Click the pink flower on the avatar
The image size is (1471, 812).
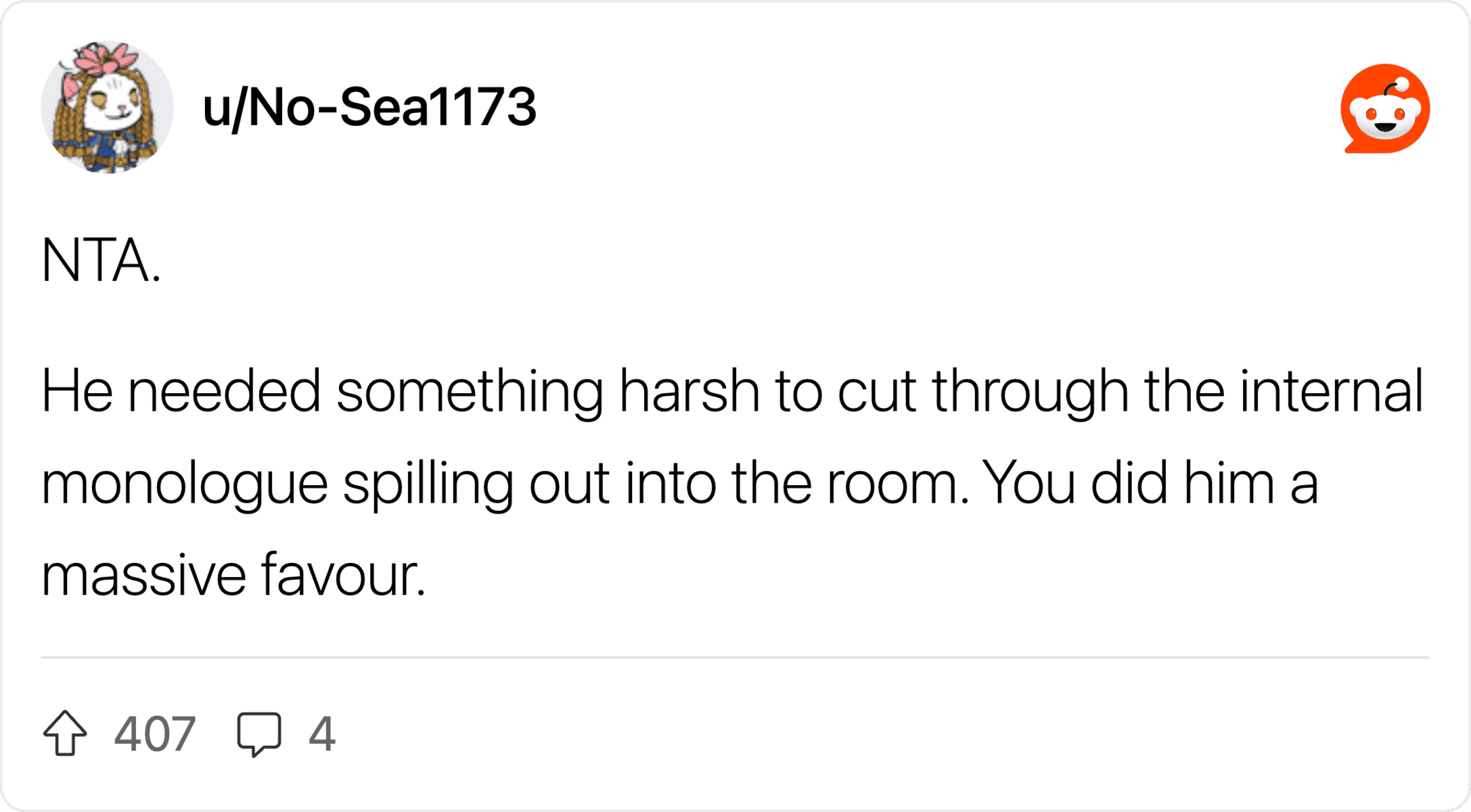106,60
